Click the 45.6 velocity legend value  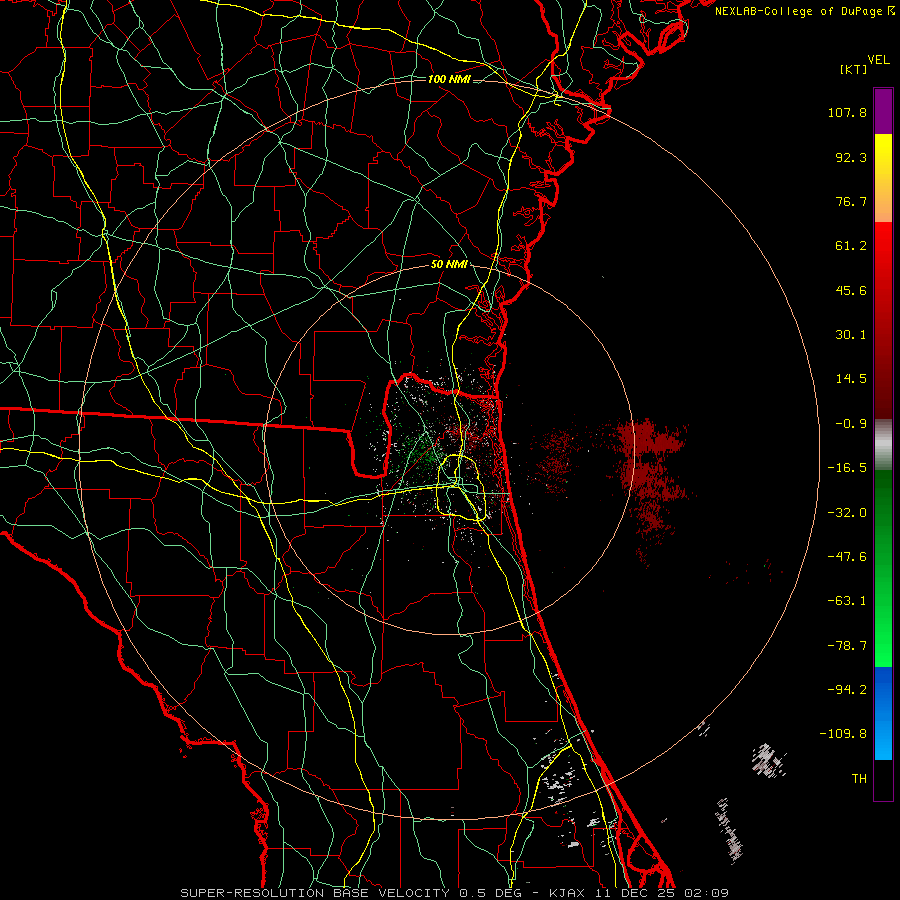(x=851, y=290)
